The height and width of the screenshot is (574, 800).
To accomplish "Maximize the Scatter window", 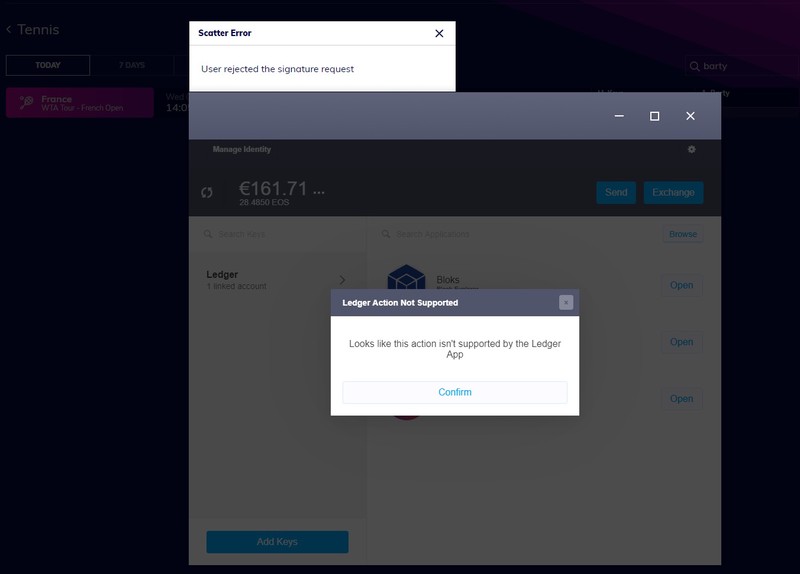I will pos(654,116).
